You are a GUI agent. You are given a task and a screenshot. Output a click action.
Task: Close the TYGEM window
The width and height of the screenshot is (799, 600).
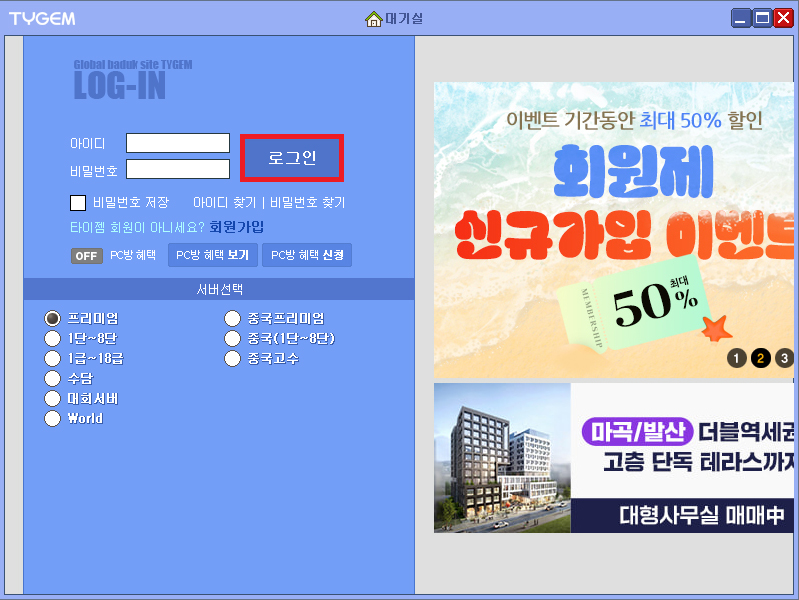[783, 18]
